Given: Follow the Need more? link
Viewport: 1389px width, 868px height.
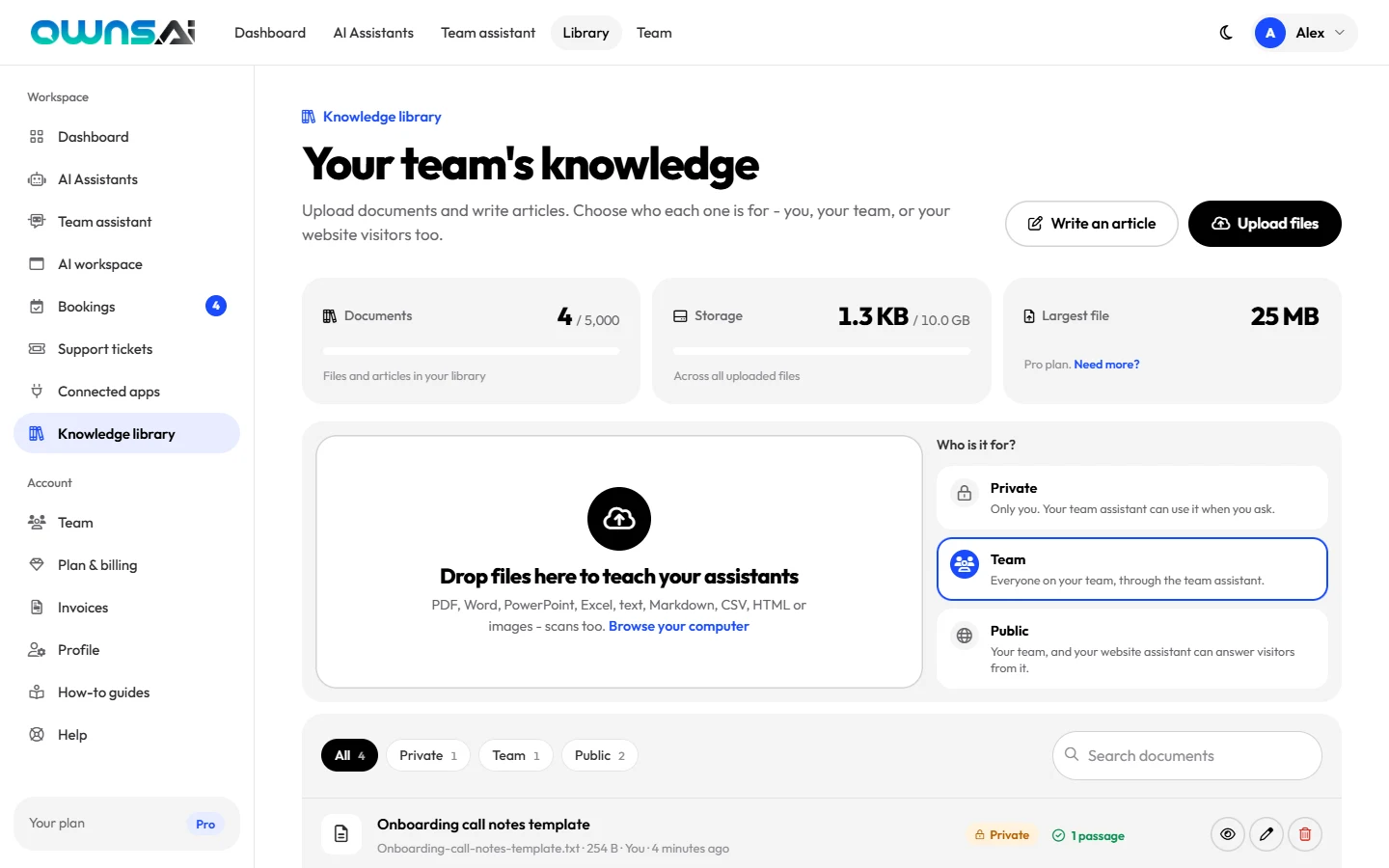Looking at the screenshot, I should tap(1106, 365).
